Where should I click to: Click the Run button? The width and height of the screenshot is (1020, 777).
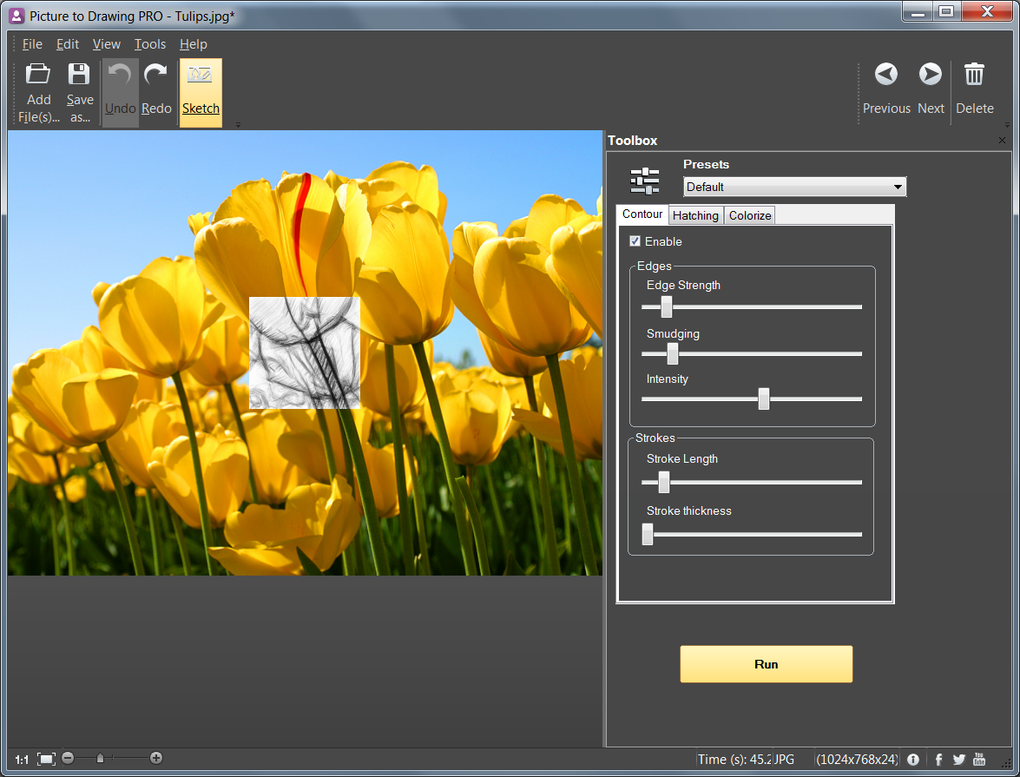tap(766, 664)
